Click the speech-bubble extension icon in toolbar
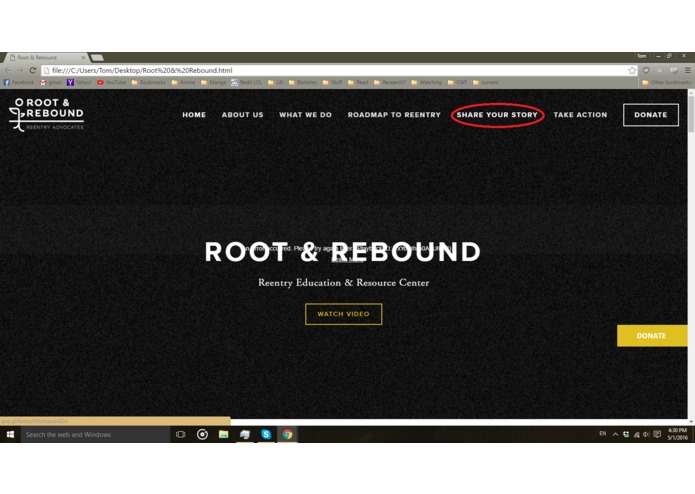Viewport: 695px width, 494px height. point(673,70)
